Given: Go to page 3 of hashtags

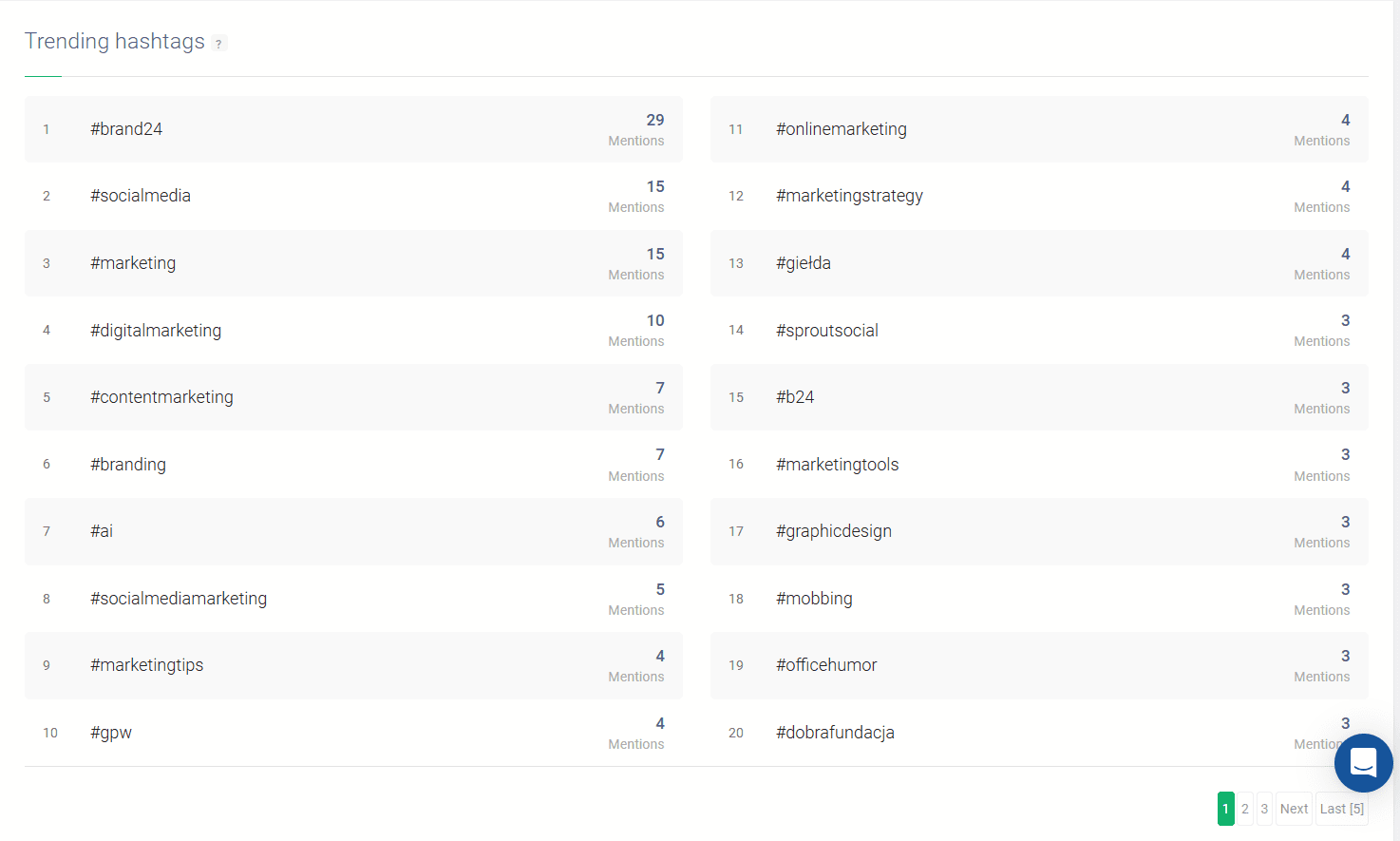Looking at the screenshot, I should [x=1264, y=809].
